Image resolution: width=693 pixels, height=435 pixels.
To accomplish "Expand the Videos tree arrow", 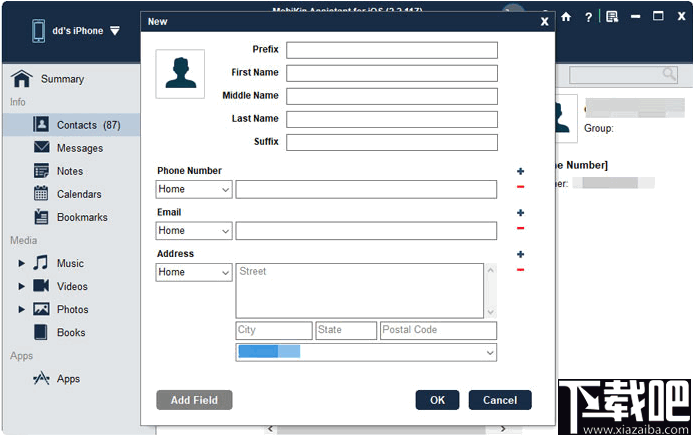I will pos(21,286).
